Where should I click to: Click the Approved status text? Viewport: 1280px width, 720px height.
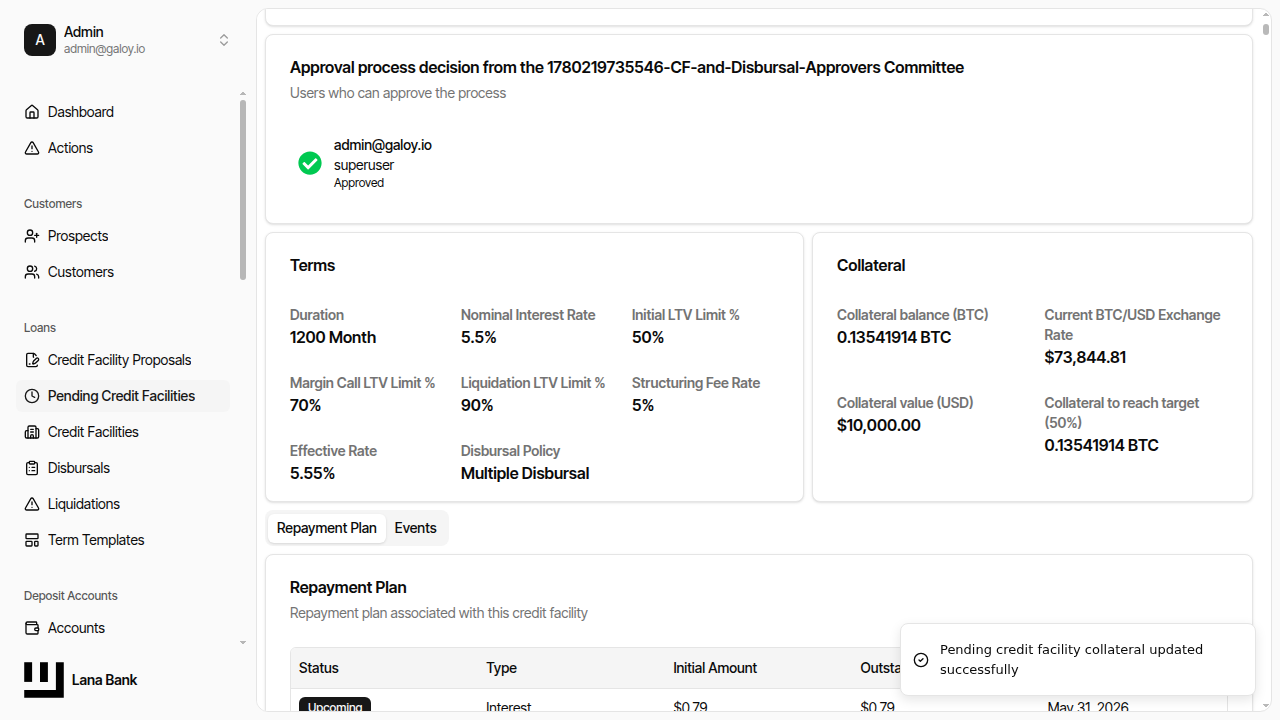[x=359, y=183]
